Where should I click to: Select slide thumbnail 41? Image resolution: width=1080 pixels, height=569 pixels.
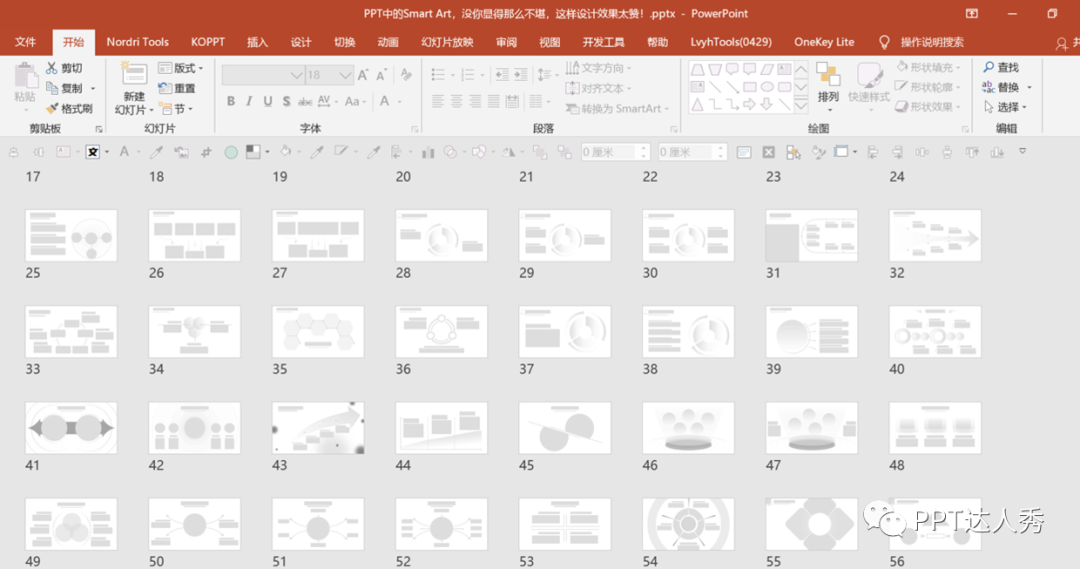point(71,428)
